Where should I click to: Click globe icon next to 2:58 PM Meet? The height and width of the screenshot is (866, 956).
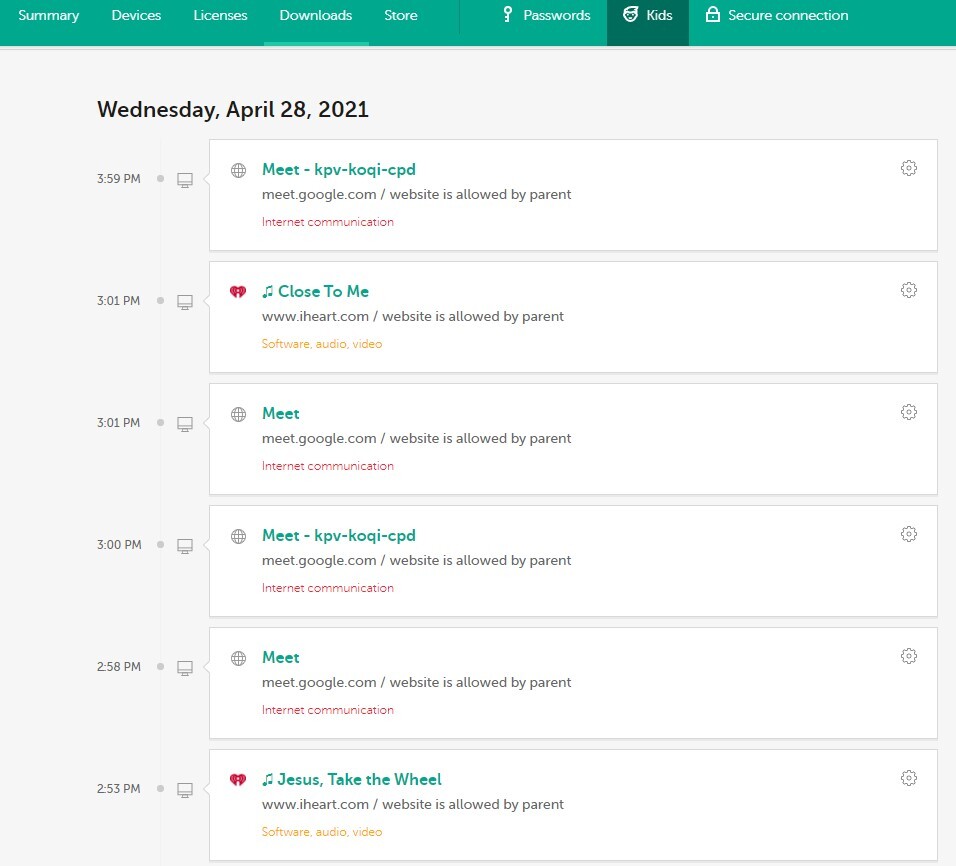238,658
